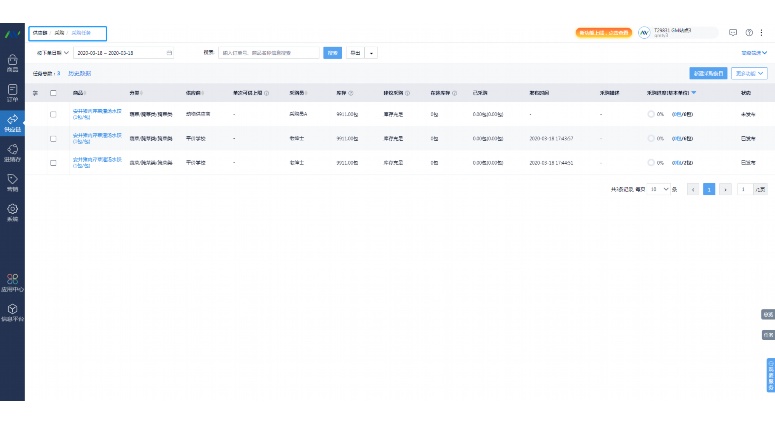Go to next page arrow in pagination

[725, 189]
